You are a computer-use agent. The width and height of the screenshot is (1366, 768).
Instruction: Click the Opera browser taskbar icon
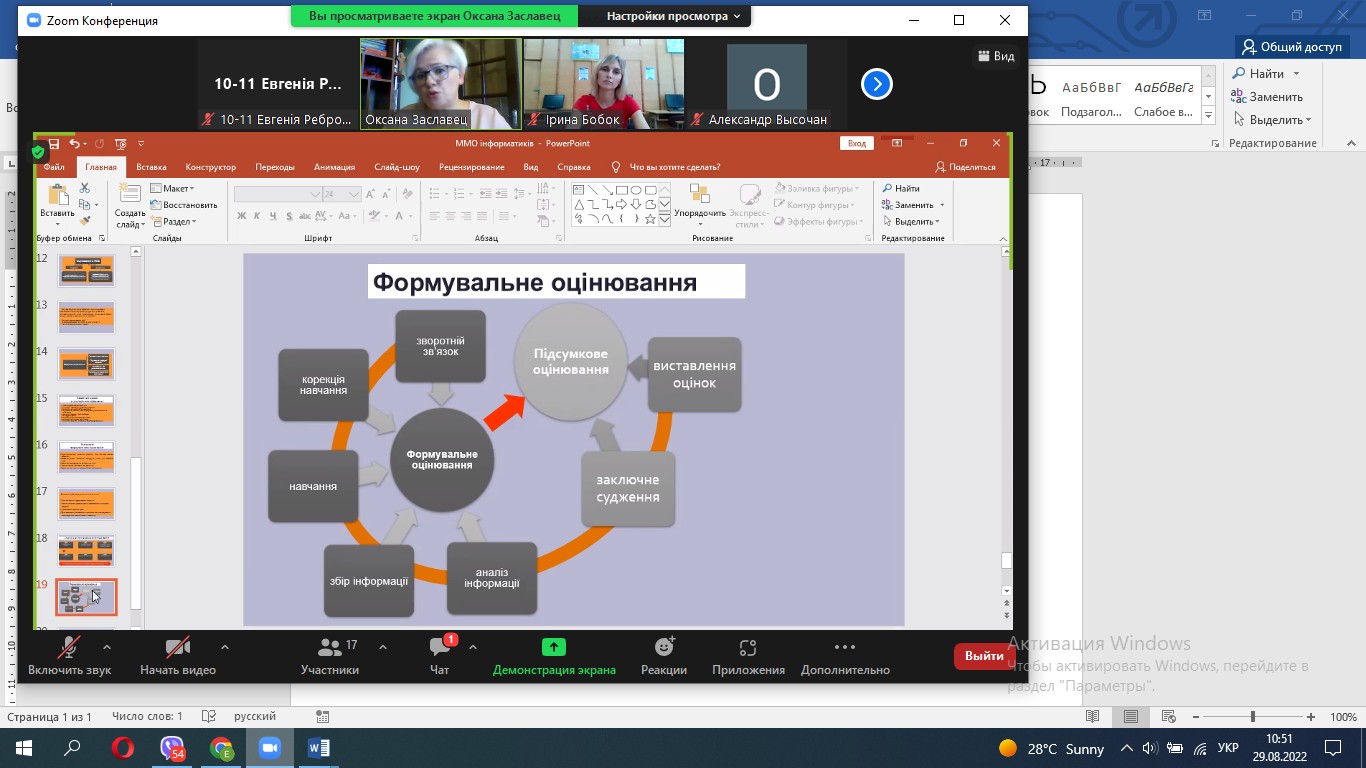click(122, 748)
